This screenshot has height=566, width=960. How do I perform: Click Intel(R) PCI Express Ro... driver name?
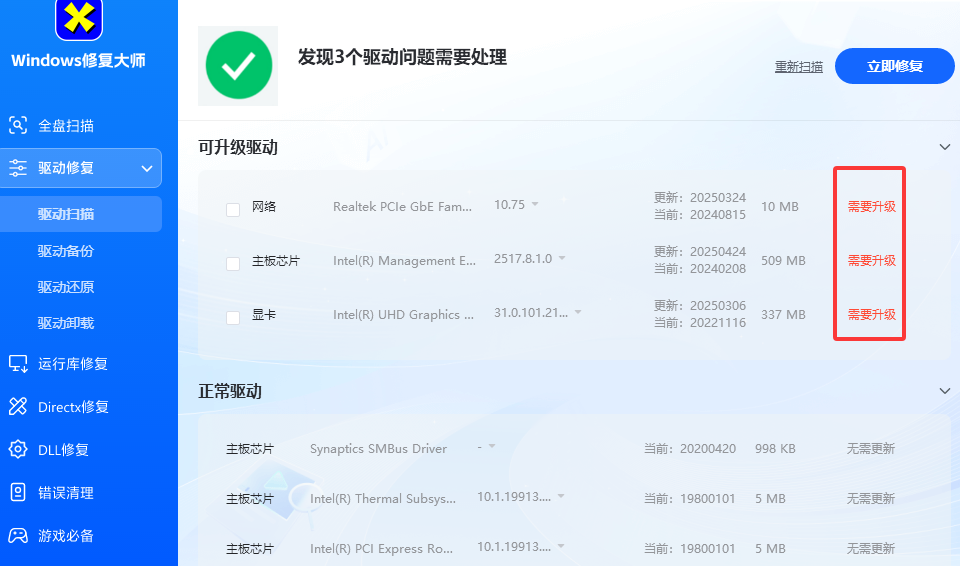(381, 548)
